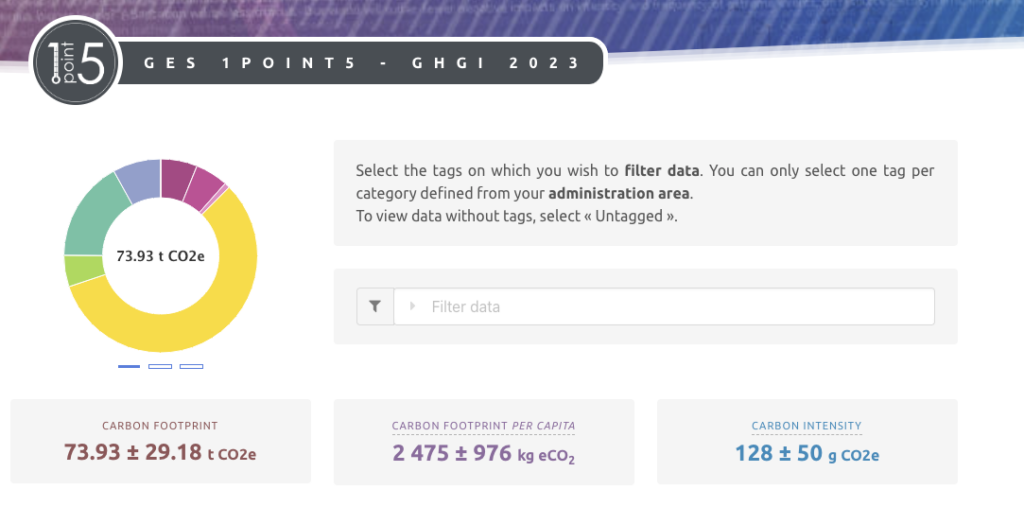Image resolution: width=1024 pixels, height=507 pixels.
Task: Switch to the third chart slide indicator
Action: click(x=191, y=366)
